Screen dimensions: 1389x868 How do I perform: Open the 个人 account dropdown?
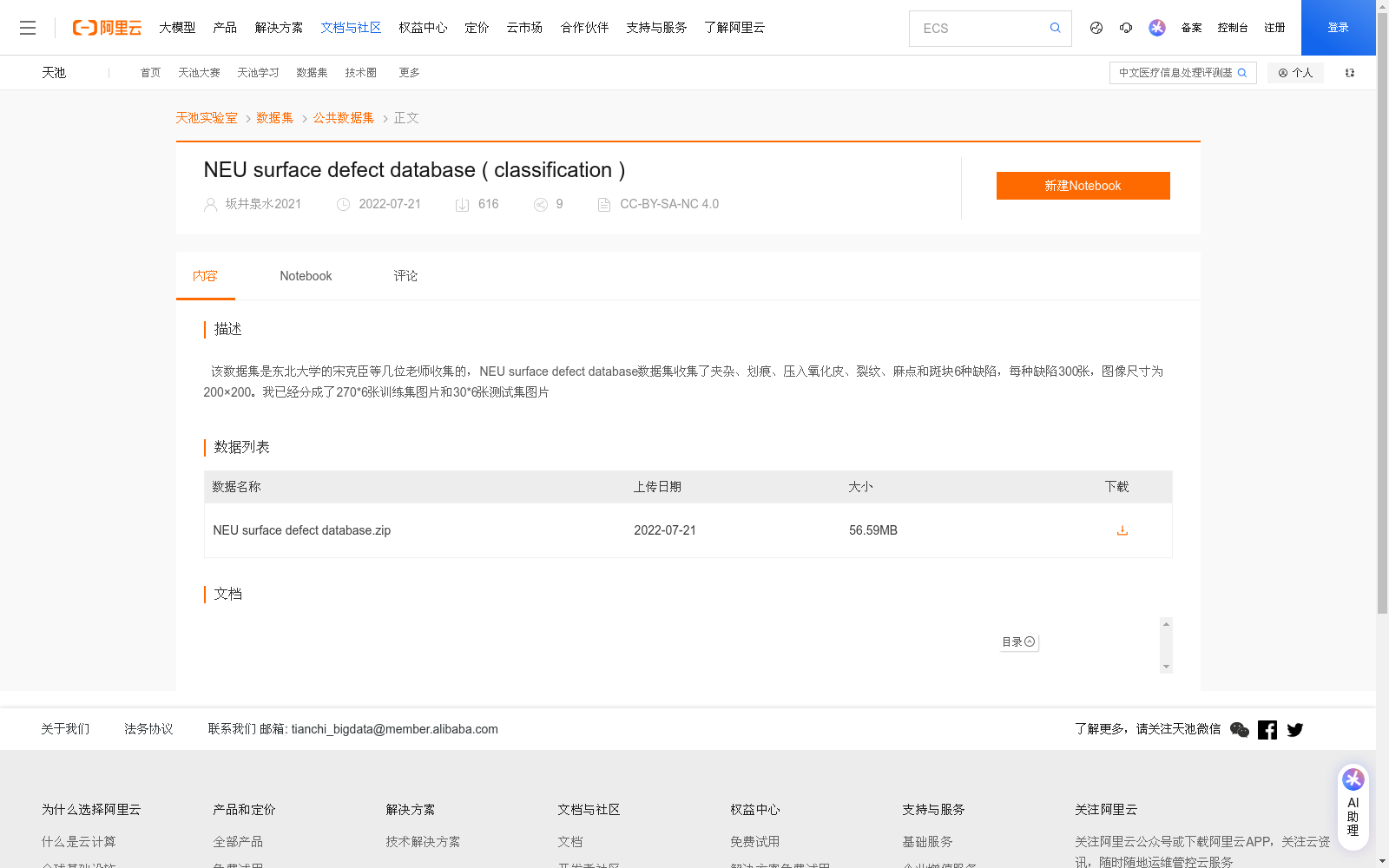pos(1295,73)
